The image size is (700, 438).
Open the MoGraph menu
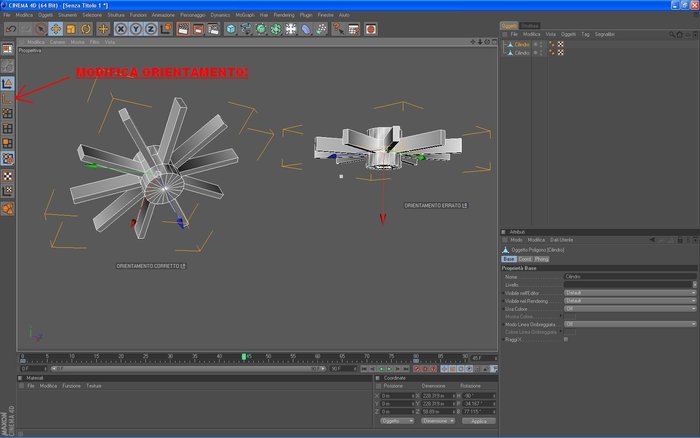(245, 15)
